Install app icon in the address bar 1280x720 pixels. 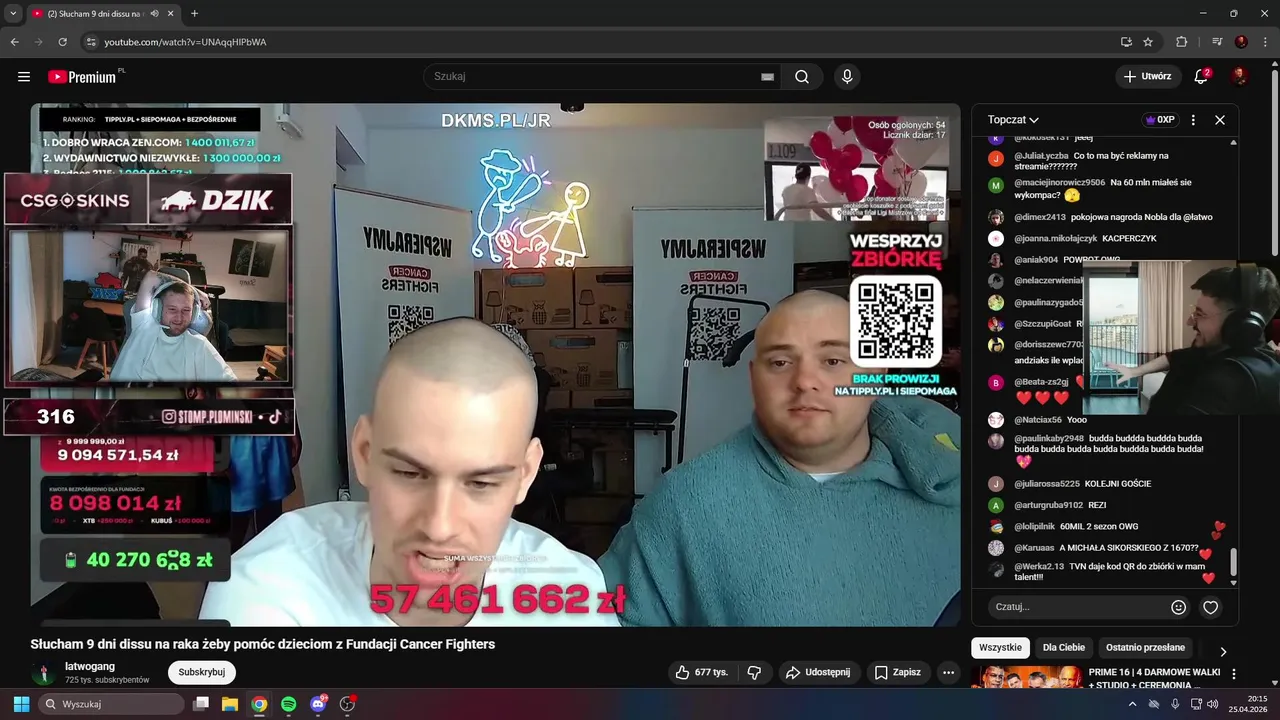pos(1126,42)
